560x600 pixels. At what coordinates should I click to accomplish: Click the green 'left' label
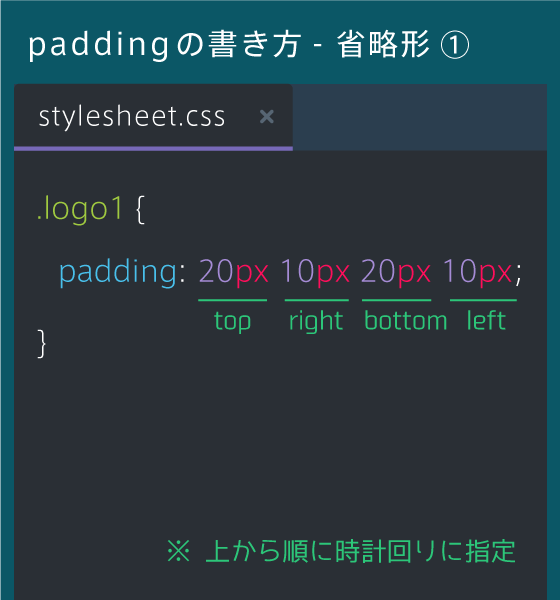pos(486,320)
